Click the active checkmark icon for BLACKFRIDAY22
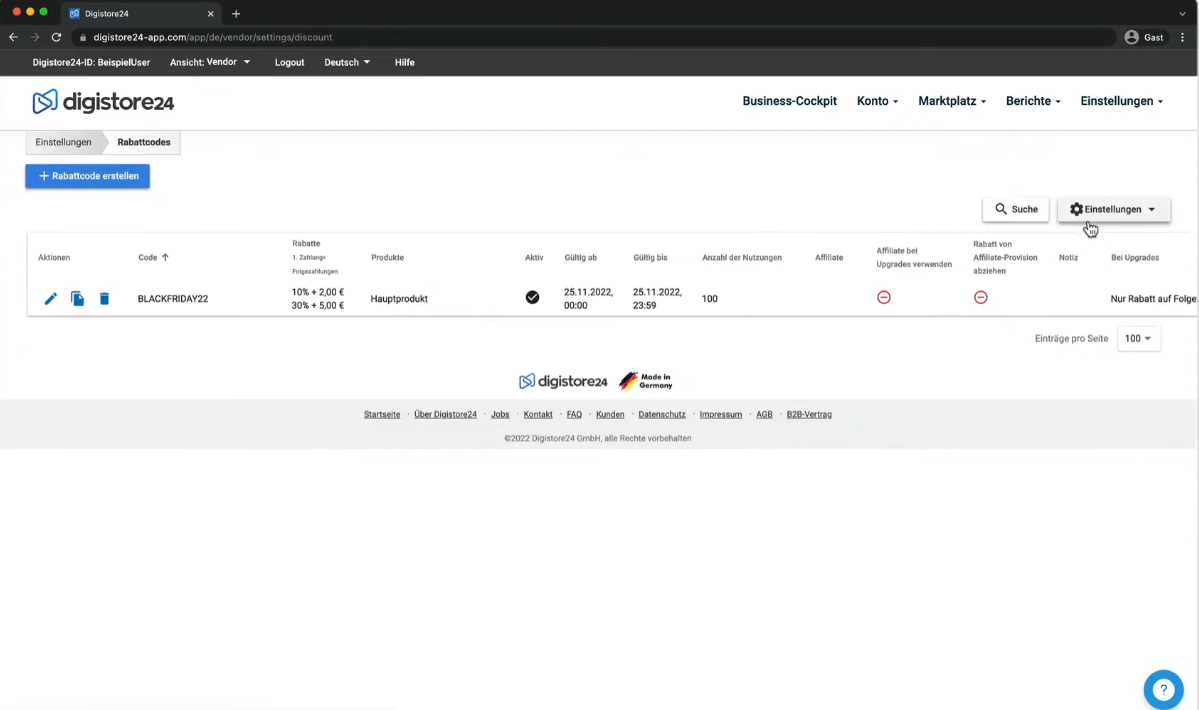Viewport: 1199px width, 710px height. pyautogui.click(x=532, y=297)
